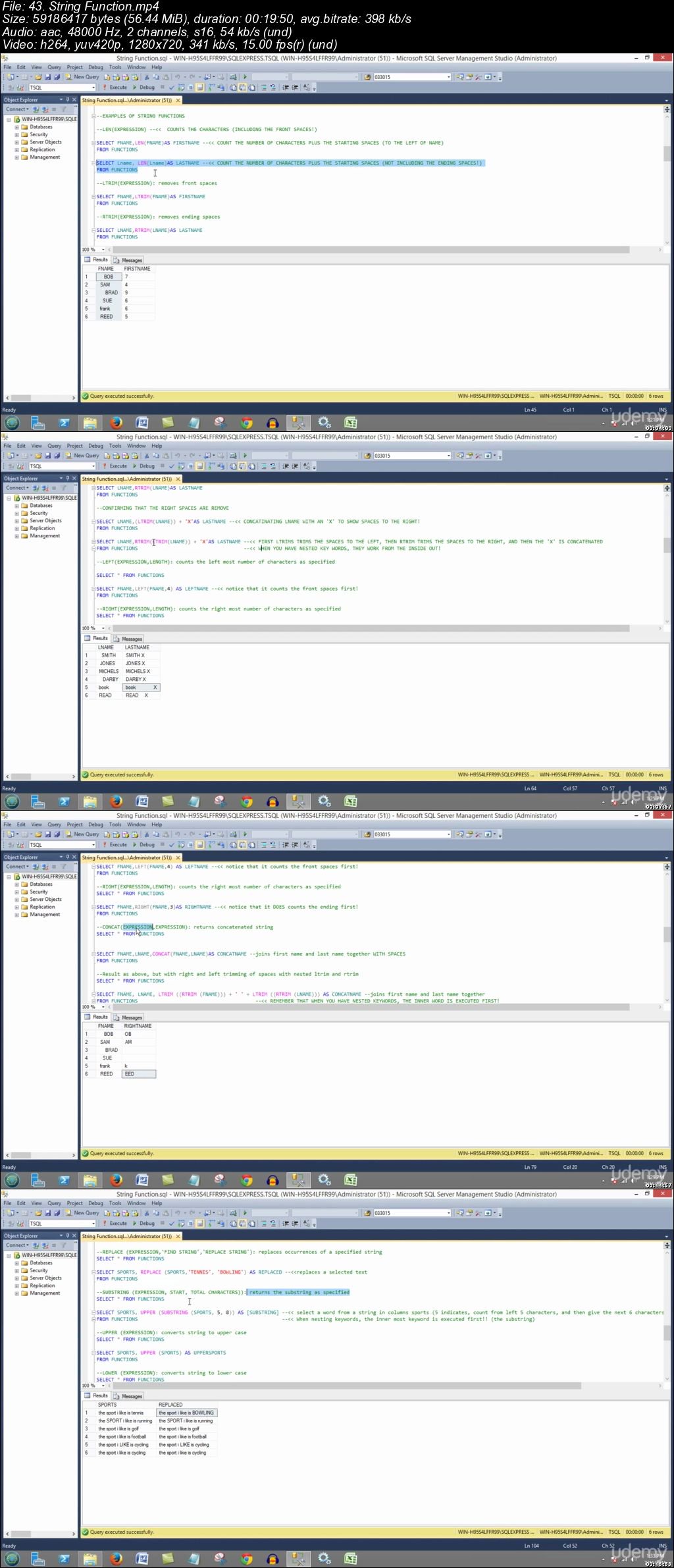
Task: Open Chrome from the 00:07:57 frame taskbar
Action: [x=247, y=801]
